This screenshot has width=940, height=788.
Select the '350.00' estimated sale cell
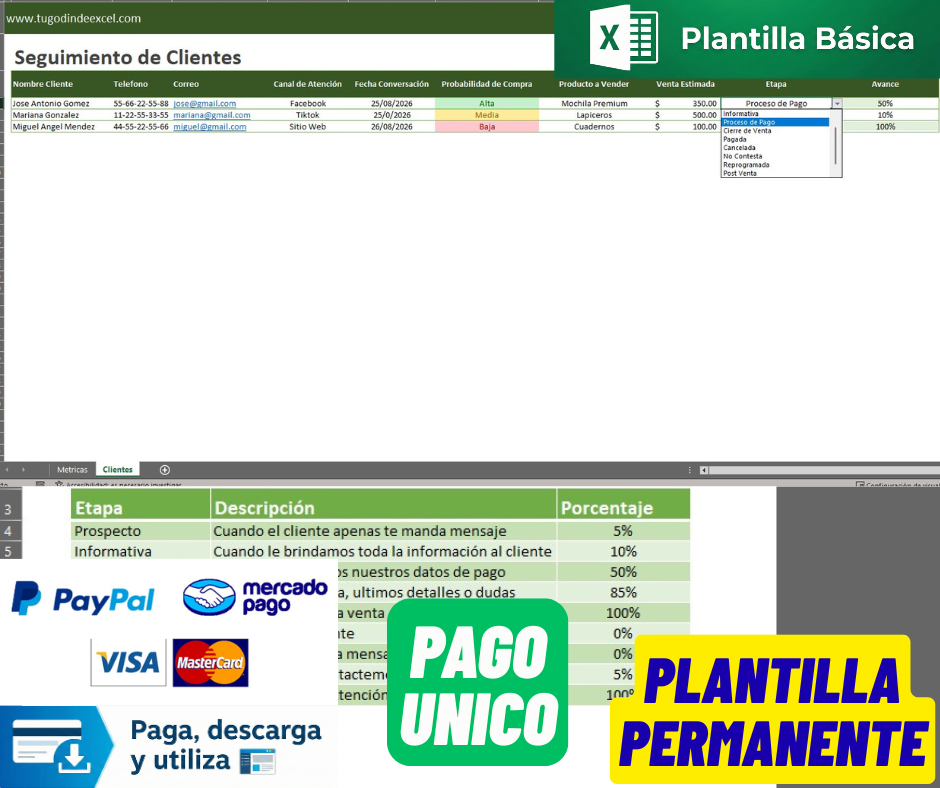tap(685, 103)
